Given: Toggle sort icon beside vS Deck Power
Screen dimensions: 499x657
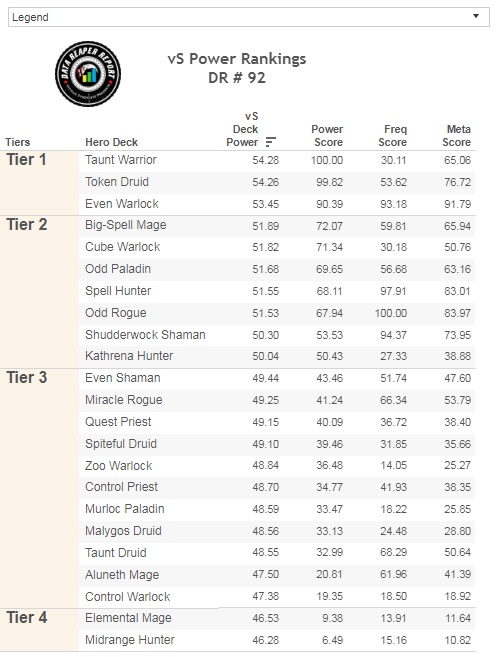Looking at the screenshot, I should pos(271,142).
